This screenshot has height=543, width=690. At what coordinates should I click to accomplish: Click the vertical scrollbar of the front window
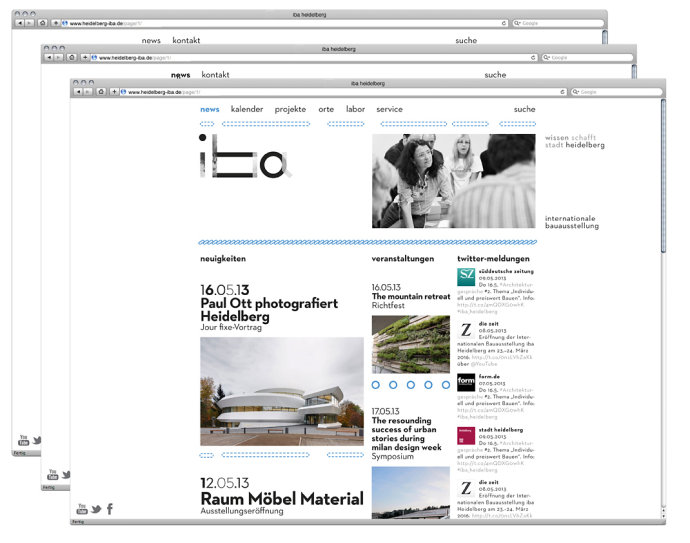click(663, 176)
